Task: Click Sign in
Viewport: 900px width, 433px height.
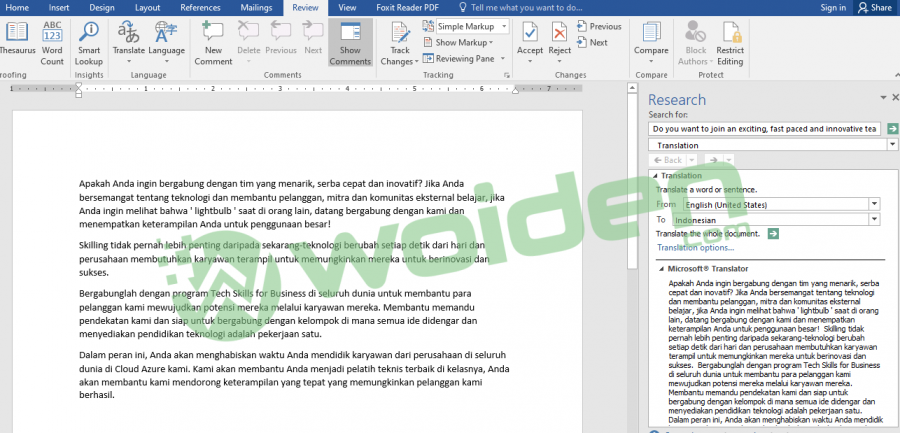Action: [x=833, y=7]
